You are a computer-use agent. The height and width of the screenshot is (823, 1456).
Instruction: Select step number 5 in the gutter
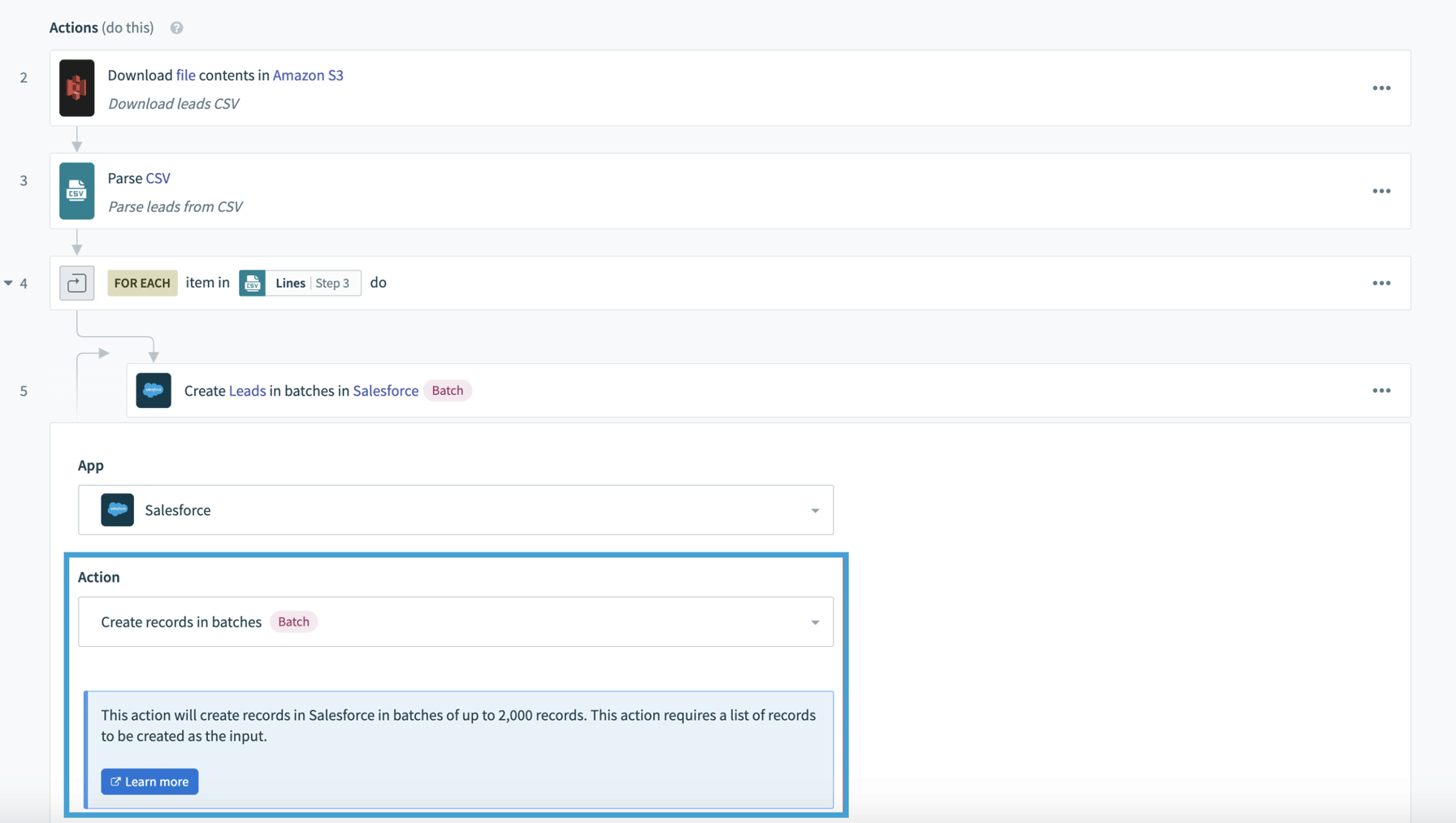(x=24, y=391)
